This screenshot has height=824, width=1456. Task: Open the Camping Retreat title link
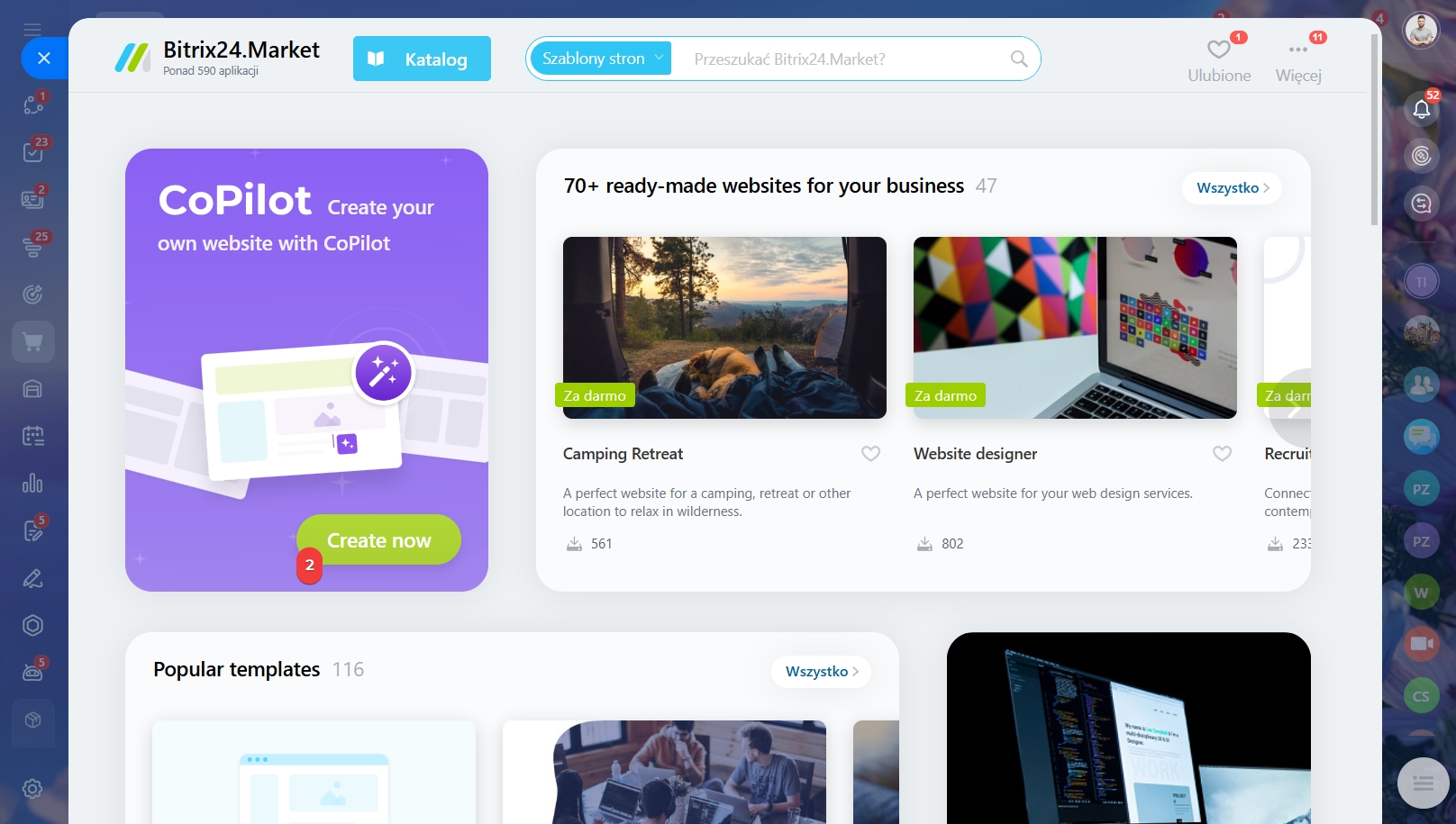(623, 454)
